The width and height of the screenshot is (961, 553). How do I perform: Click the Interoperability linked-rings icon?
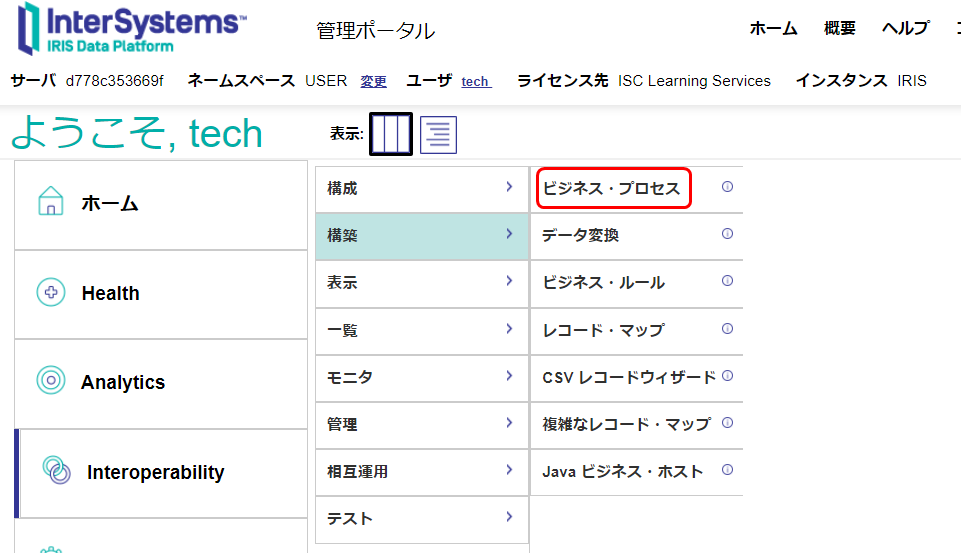coord(56,471)
